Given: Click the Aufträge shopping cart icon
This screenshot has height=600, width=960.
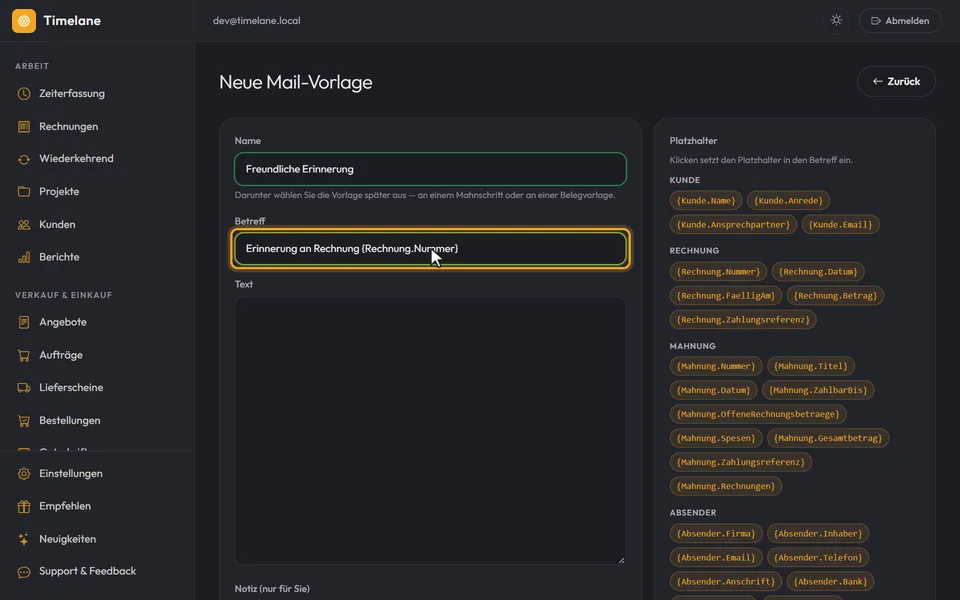Looking at the screenshot, I should coord(24,355).
